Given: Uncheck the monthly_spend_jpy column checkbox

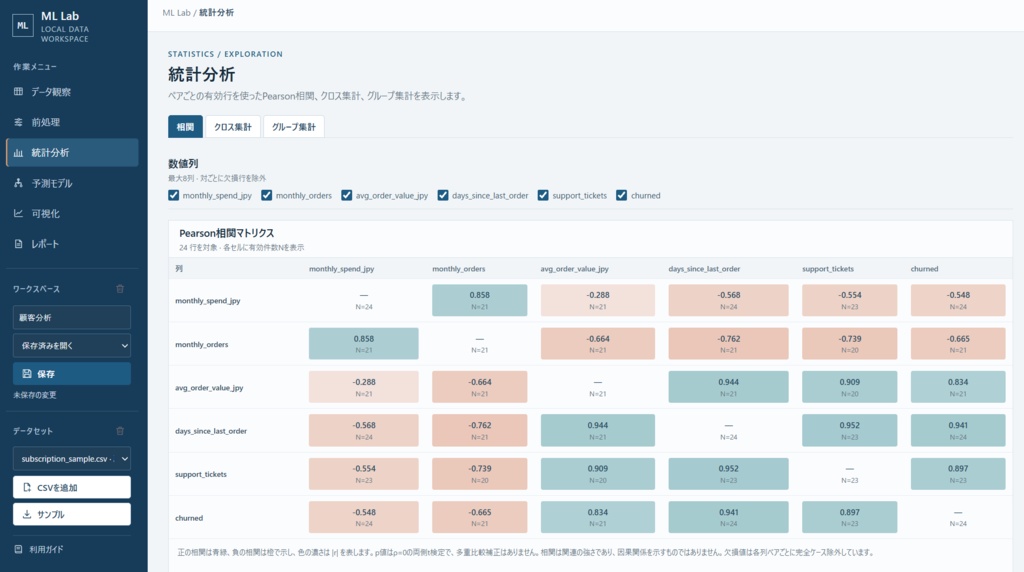Looking at the screenshot, I should point(173,195).
